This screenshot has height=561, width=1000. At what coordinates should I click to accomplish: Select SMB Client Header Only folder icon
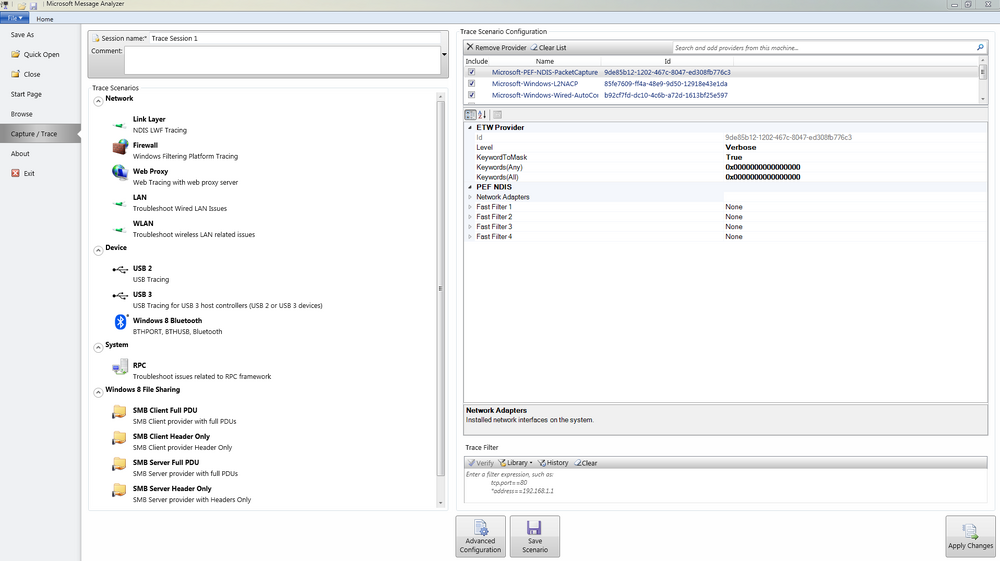point(119,438)
